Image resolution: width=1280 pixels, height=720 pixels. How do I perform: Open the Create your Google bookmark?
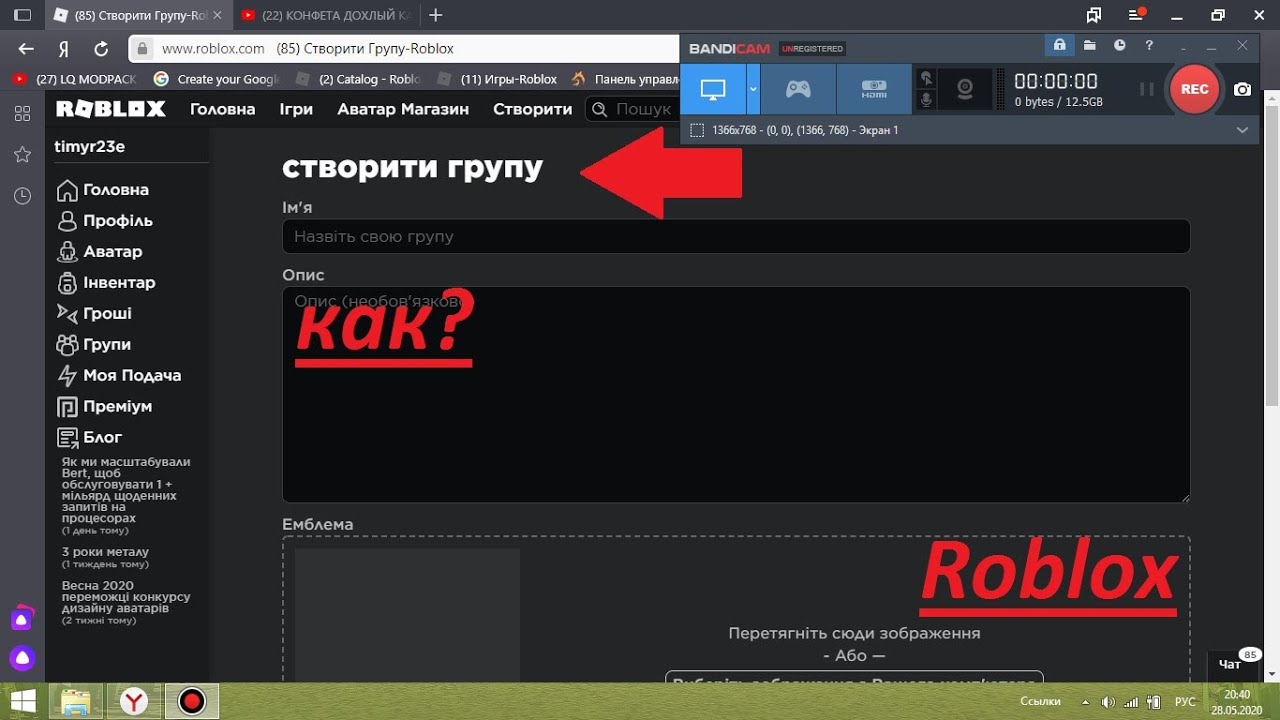[217, 79]
